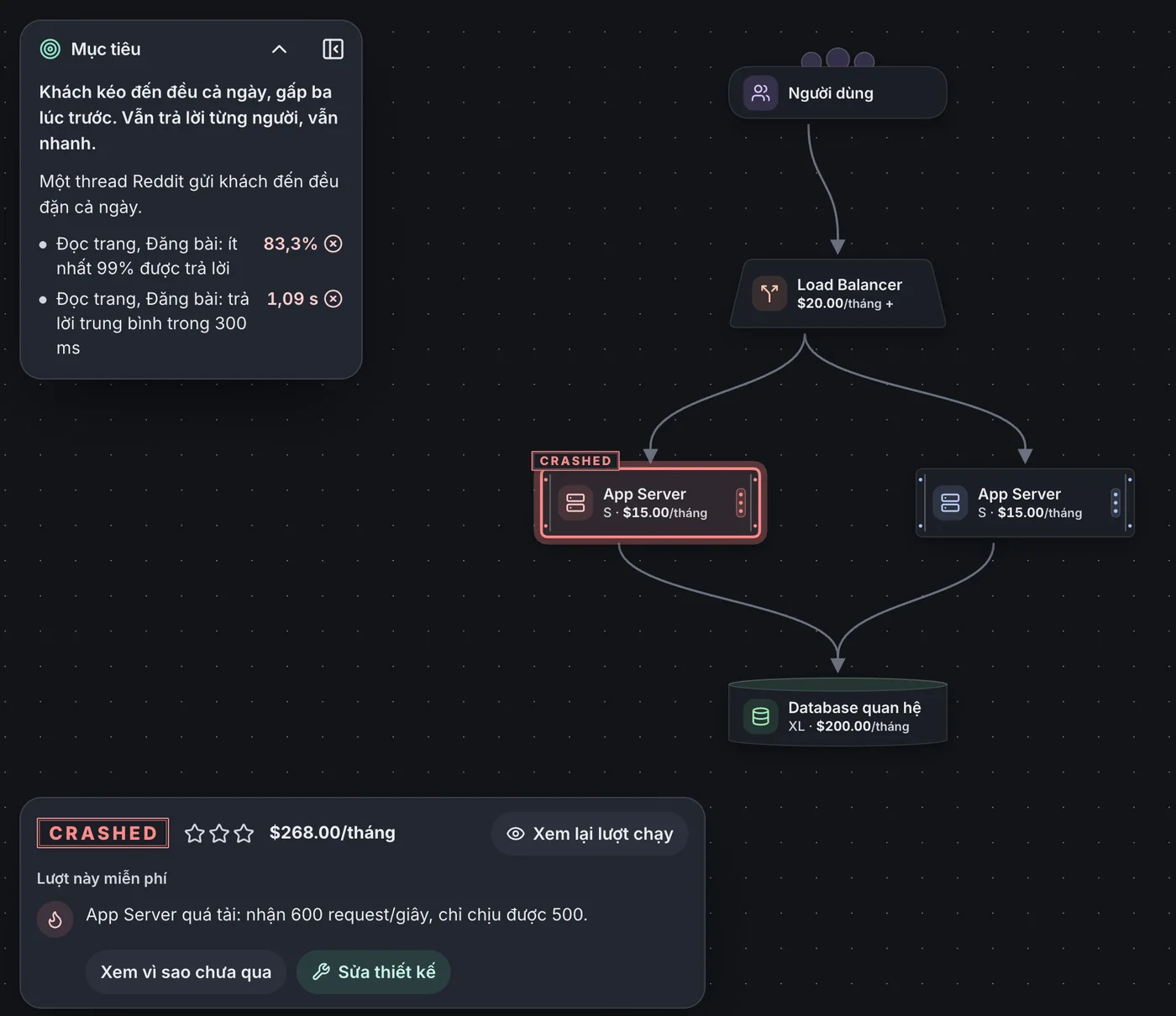Click Xem vì sao chưa qua button

(186, 972)
